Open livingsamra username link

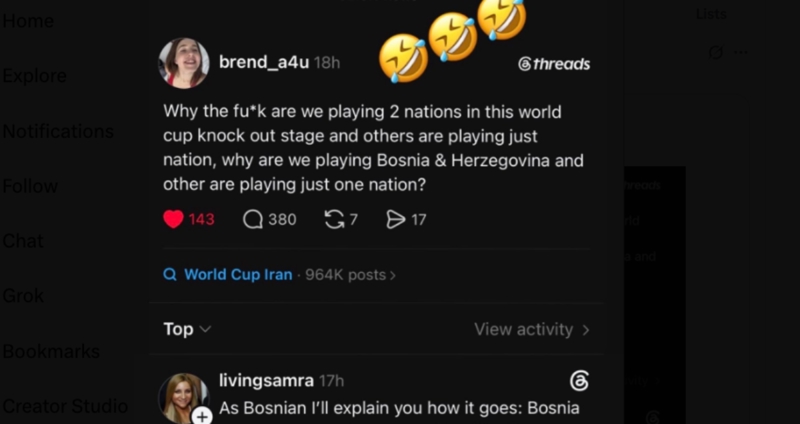[266, 381]
